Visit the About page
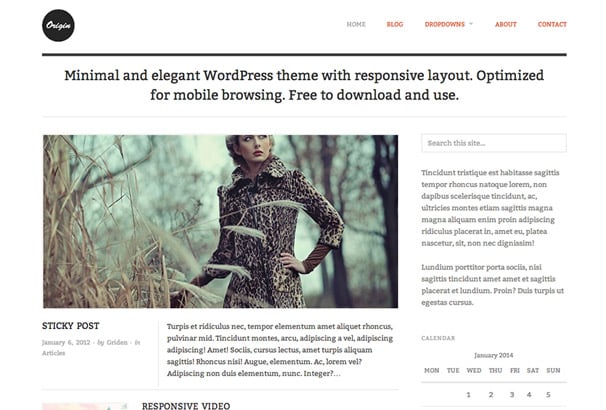This screenshot has height=410, width=606. pos(506,24)
